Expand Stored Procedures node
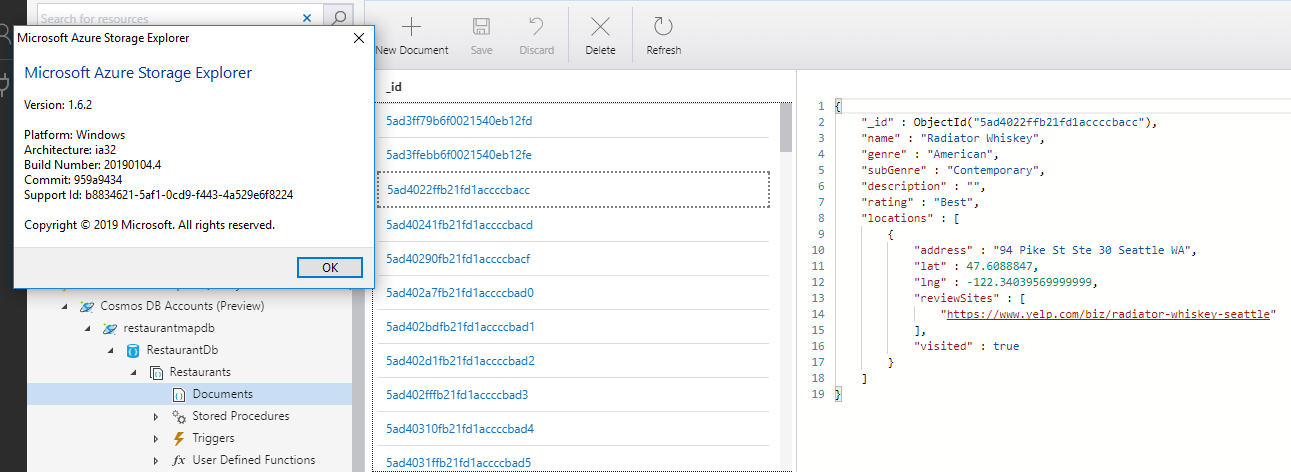The image size is (1291, 472). (x=156, y=416)
